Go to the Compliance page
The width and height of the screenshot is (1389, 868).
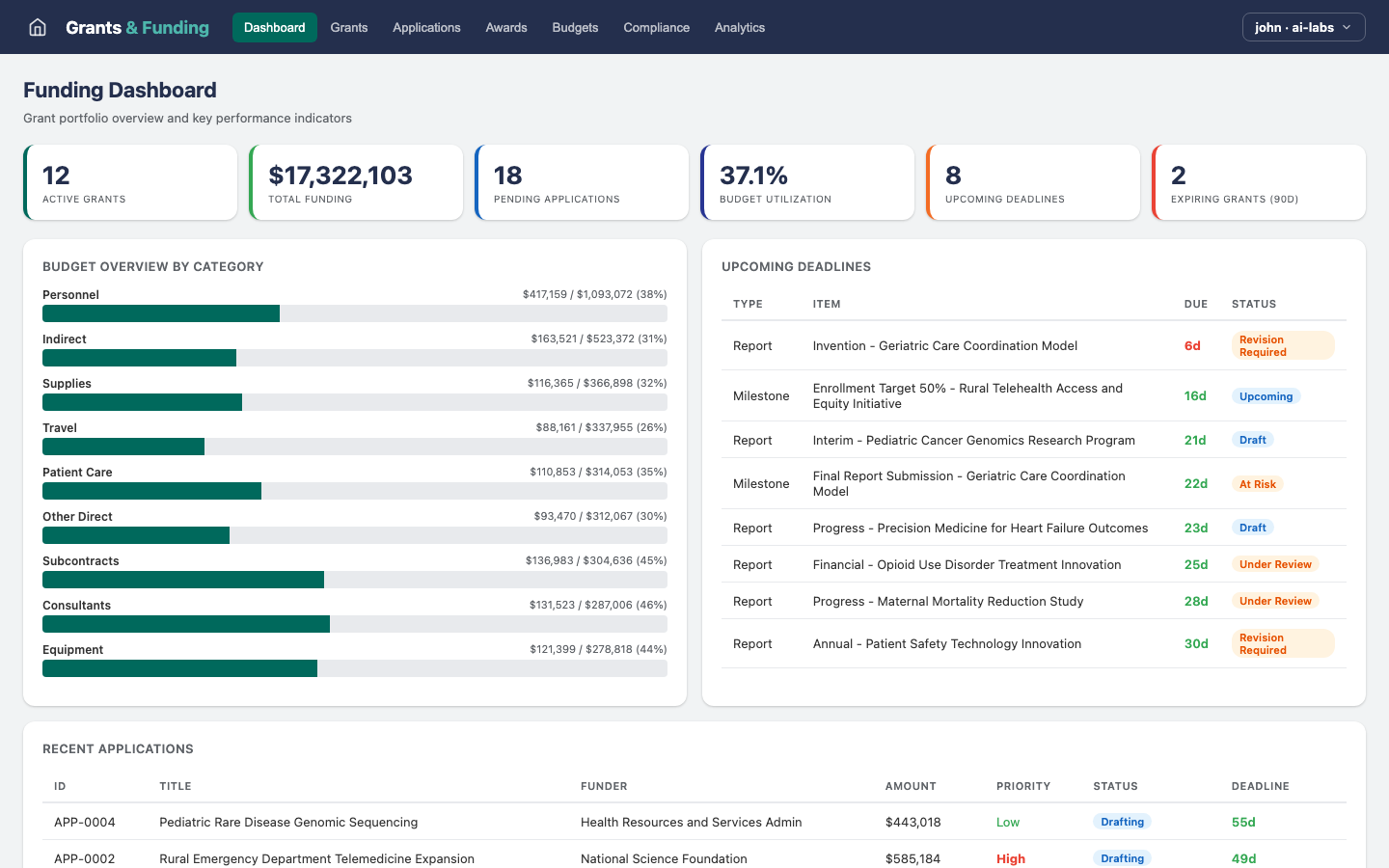tap(656, 27)
